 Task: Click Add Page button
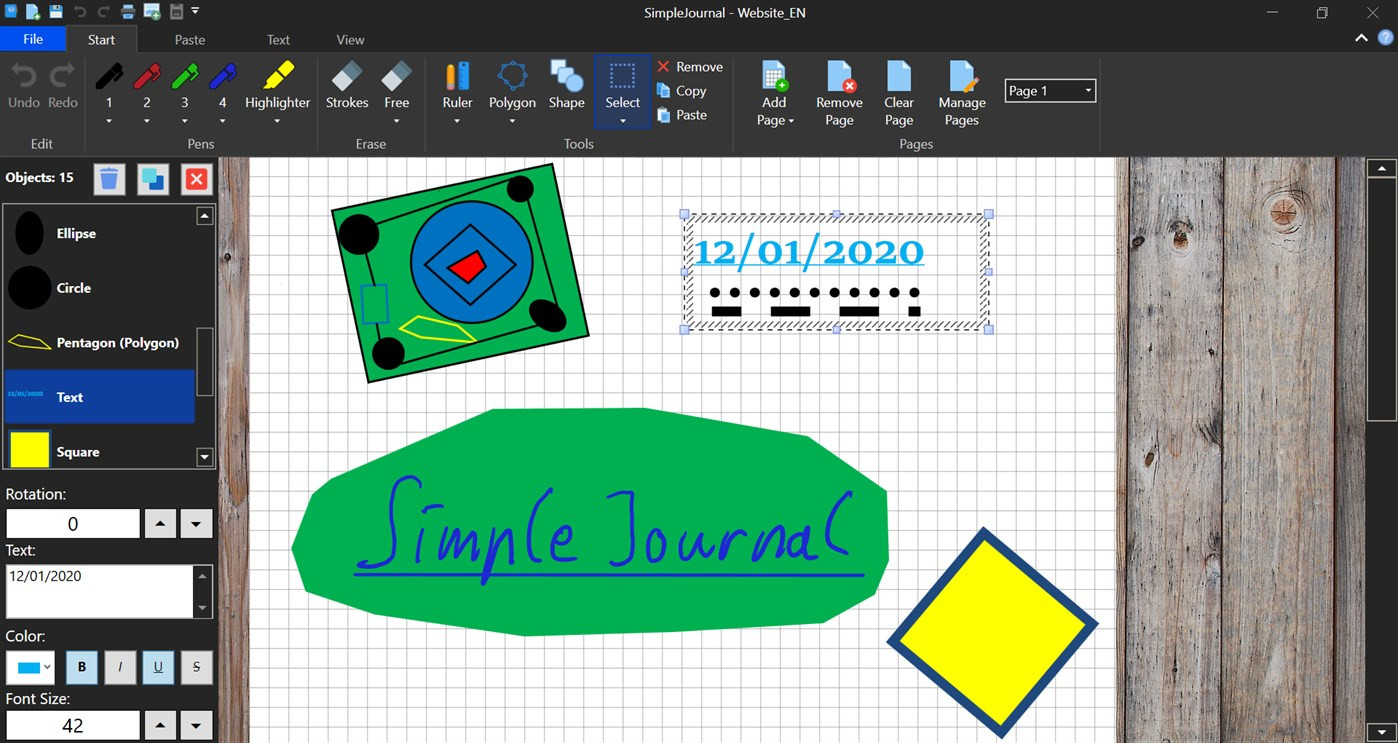[775, 93]
